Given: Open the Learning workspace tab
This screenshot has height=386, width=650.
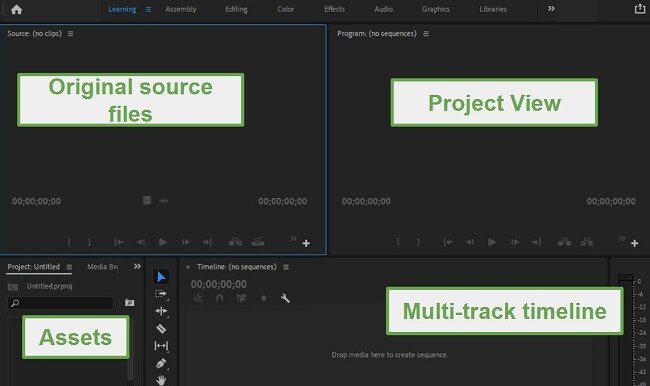Looking at the screenshot, I should tap(122, 9).
